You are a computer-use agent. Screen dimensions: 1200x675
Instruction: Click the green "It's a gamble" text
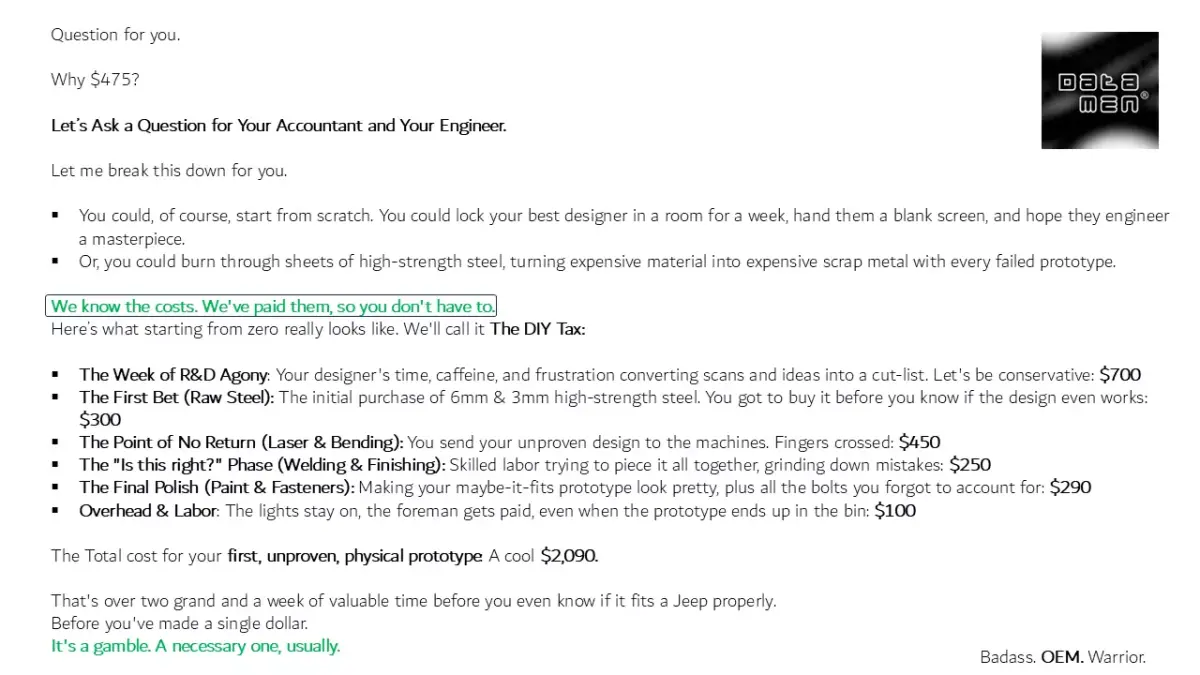pos(195,646)
